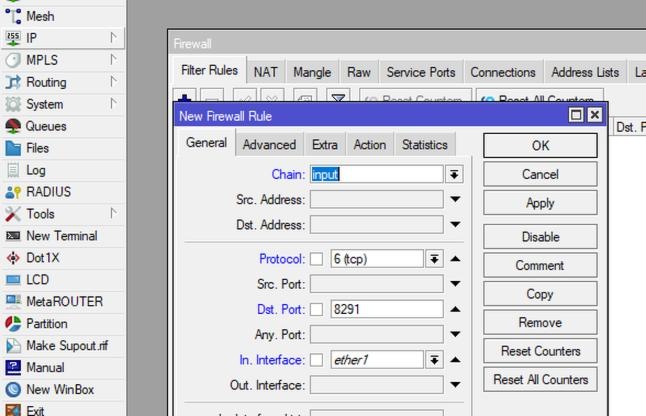Click the Disable button
Viewport: 646px width, 416px height.
click(540, 237)
